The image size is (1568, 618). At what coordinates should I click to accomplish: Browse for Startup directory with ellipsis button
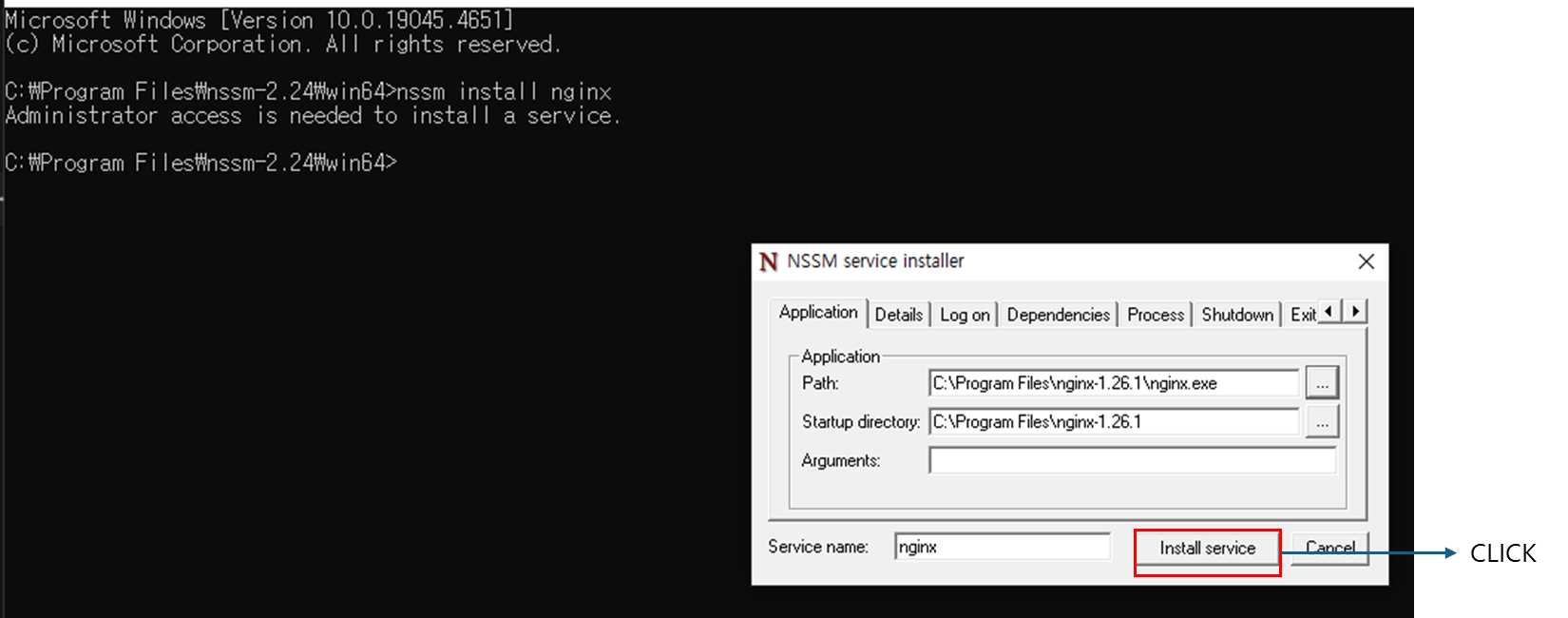[1322, 422]
